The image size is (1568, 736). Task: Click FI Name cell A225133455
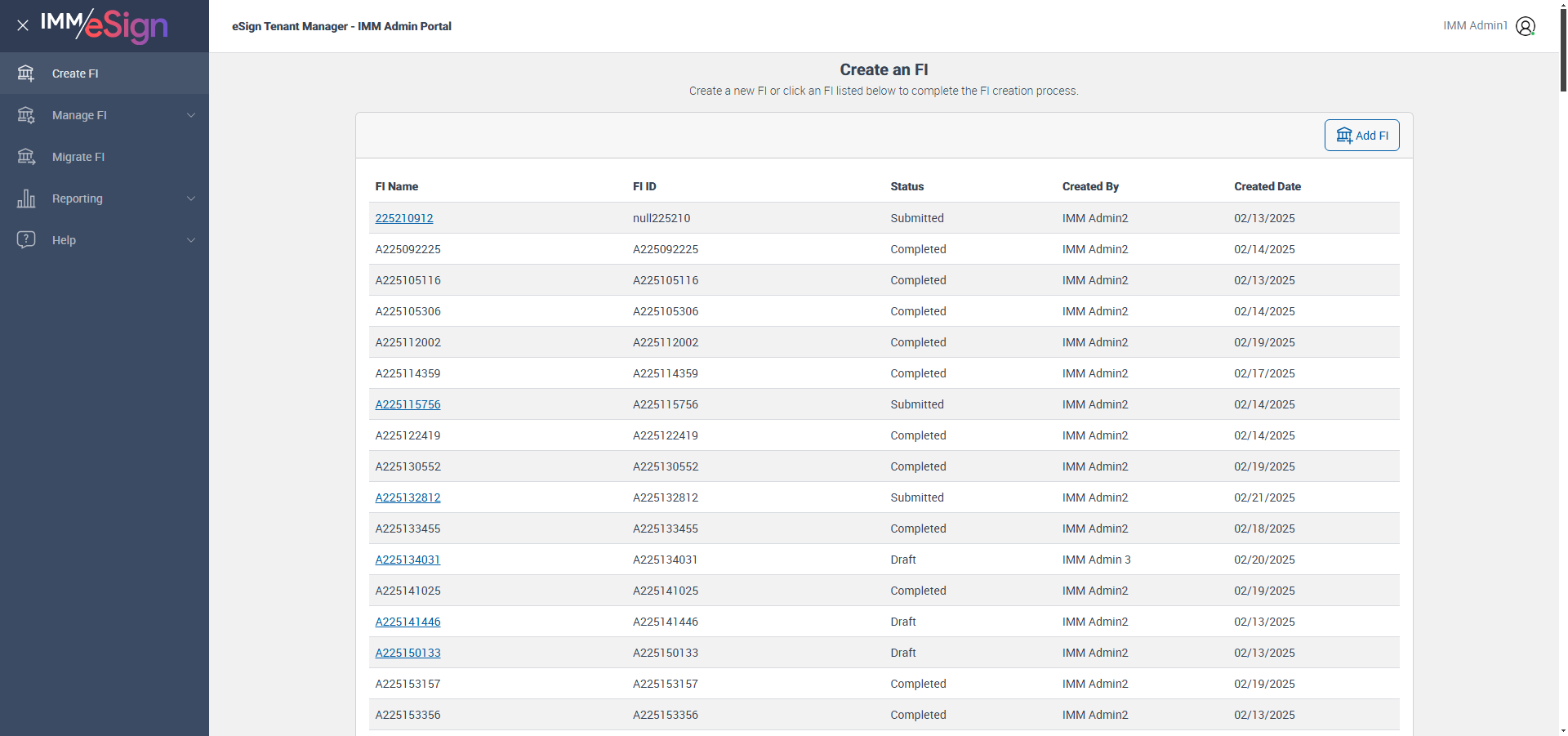tap(408, 529)
